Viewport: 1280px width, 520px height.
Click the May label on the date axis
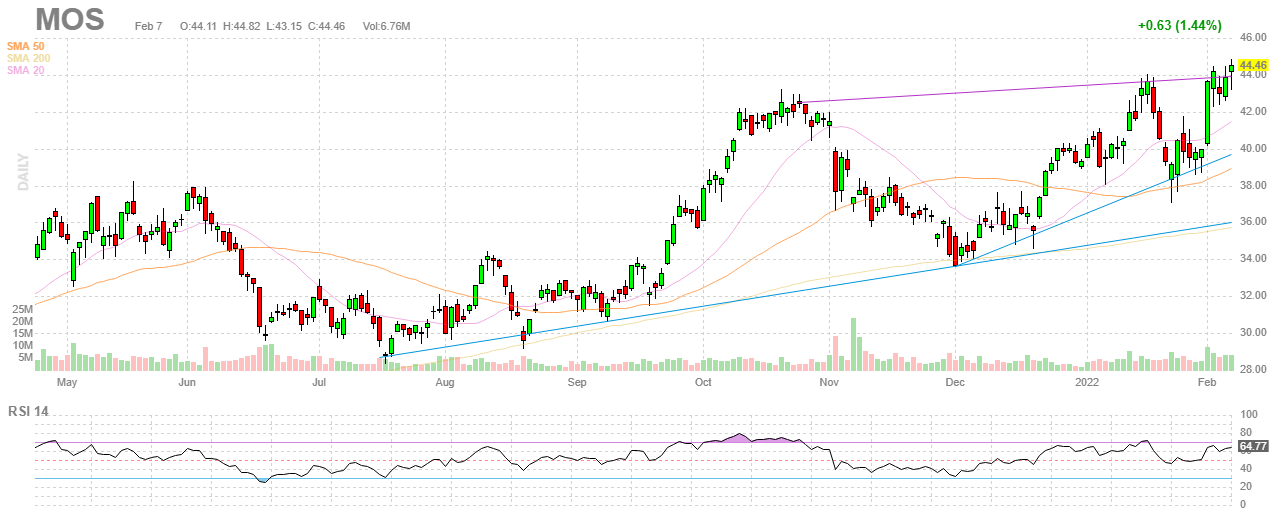point(66,383)
